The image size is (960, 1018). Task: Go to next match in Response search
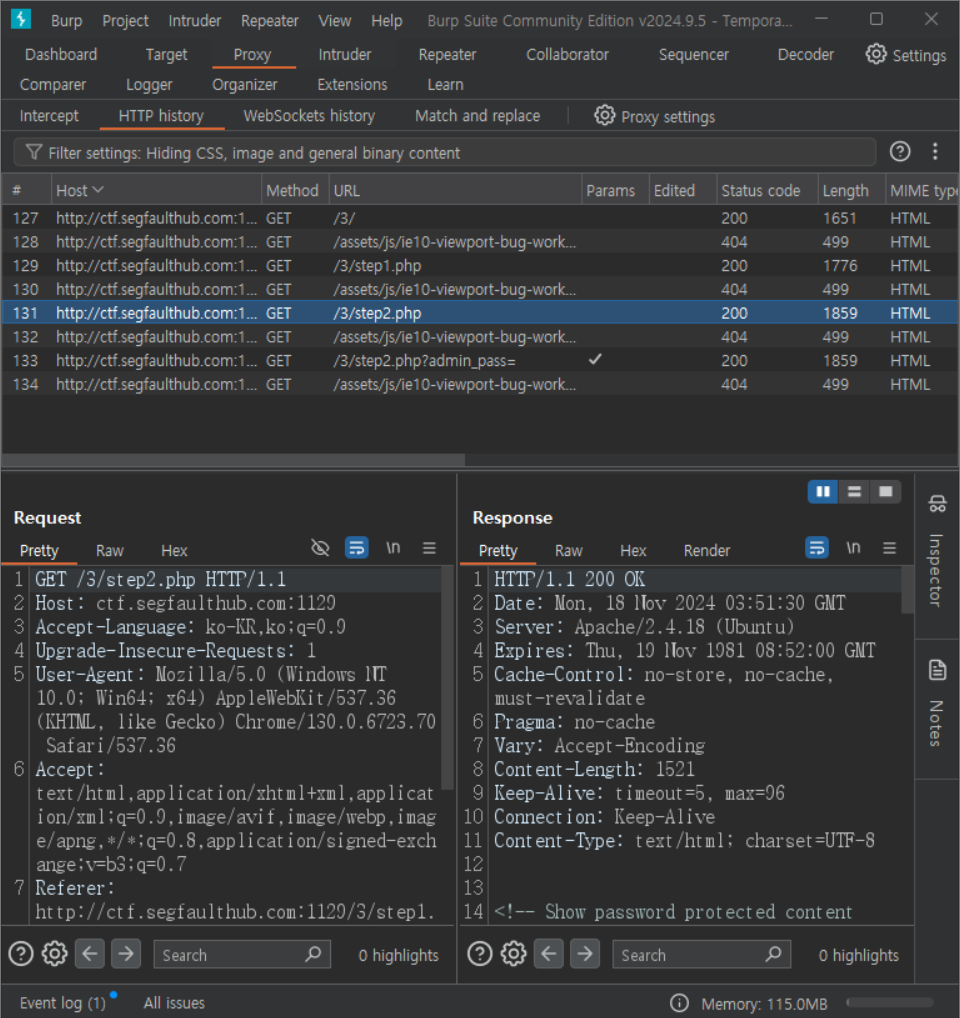pos(585,954)
